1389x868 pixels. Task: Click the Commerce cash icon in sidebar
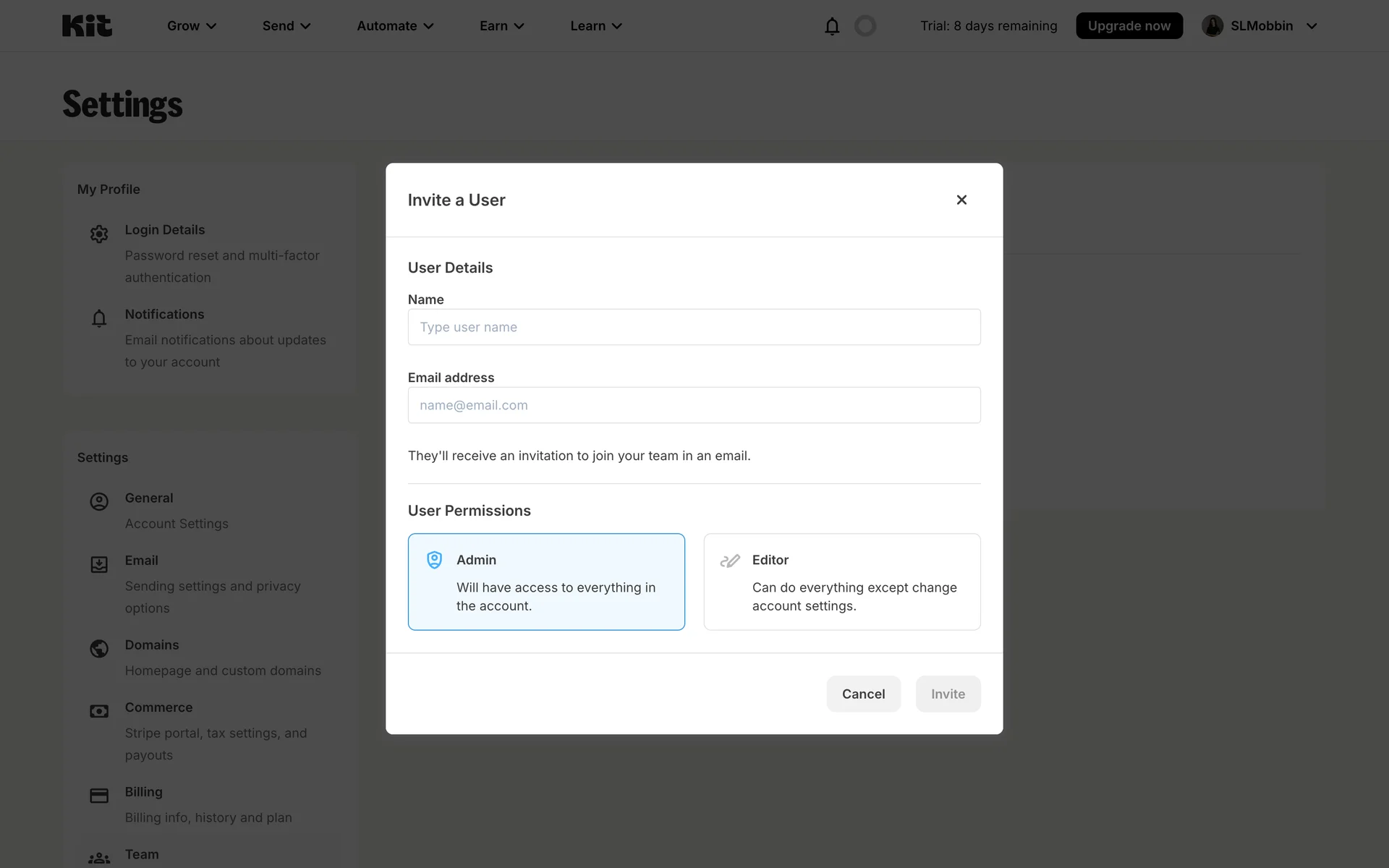click(x=99, y=711)
